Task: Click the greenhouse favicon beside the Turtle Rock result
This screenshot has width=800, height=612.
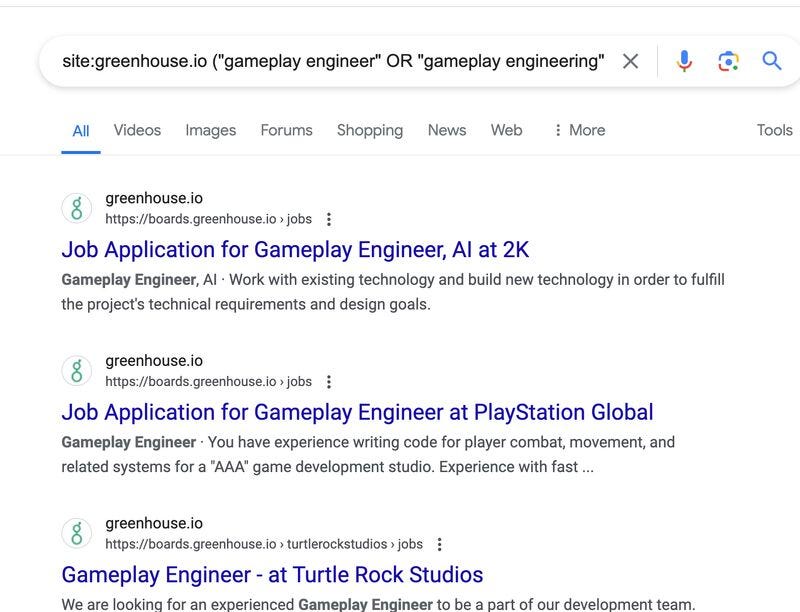Action: click(x=77, y=533)
